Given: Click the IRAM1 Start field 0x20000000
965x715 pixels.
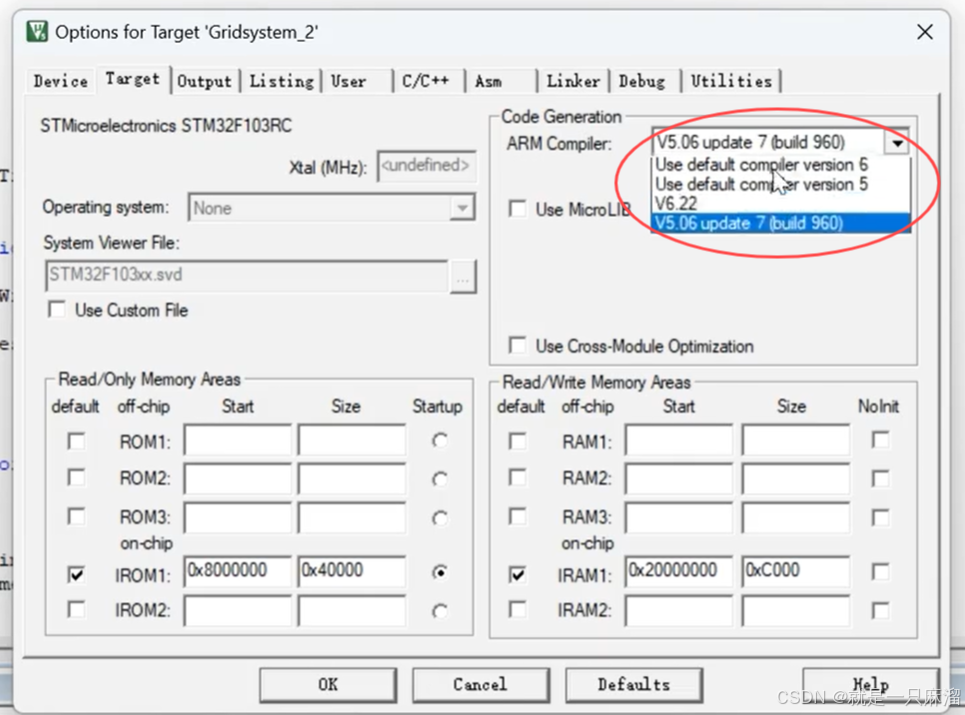Looking at the screenshot, I should pos(679,571).
